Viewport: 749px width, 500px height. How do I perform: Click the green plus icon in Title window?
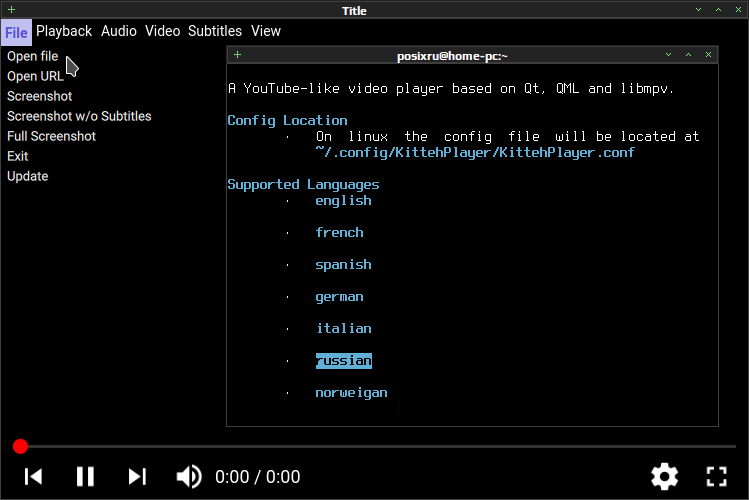click(x=11, y=10)
